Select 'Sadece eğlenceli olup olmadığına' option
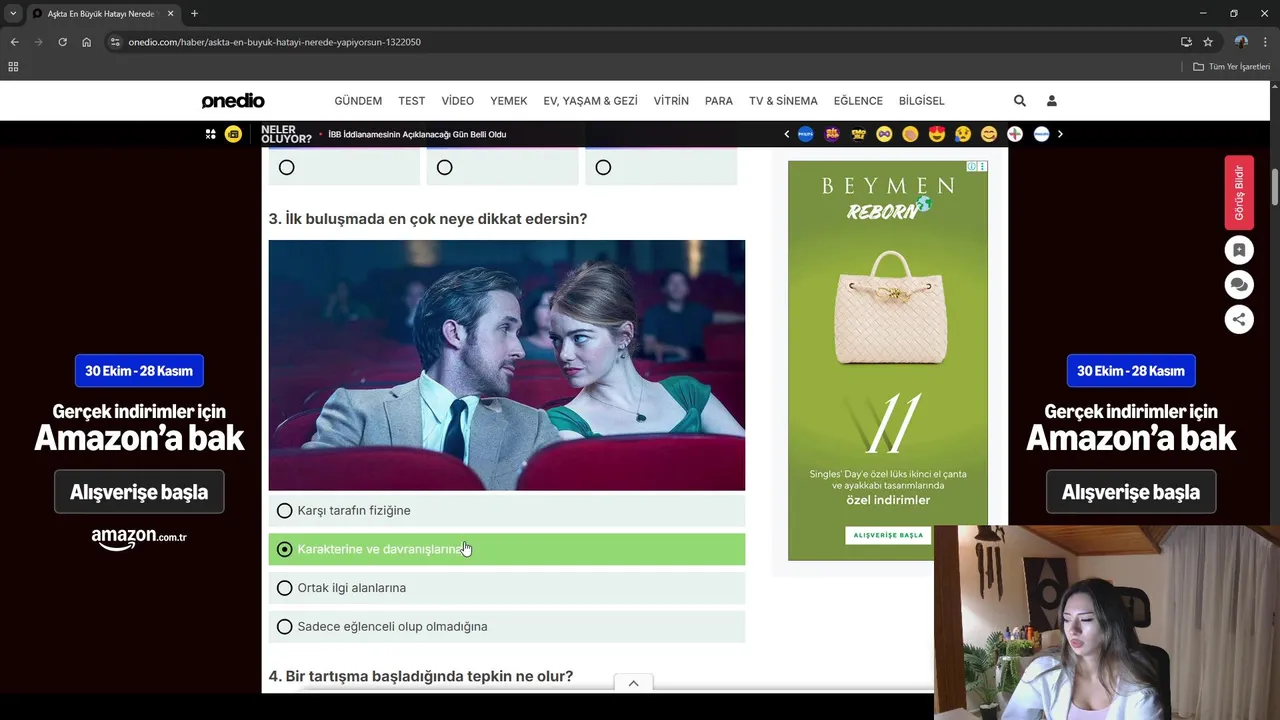This screenshot has width=1280, height=720. coord(507,627)
